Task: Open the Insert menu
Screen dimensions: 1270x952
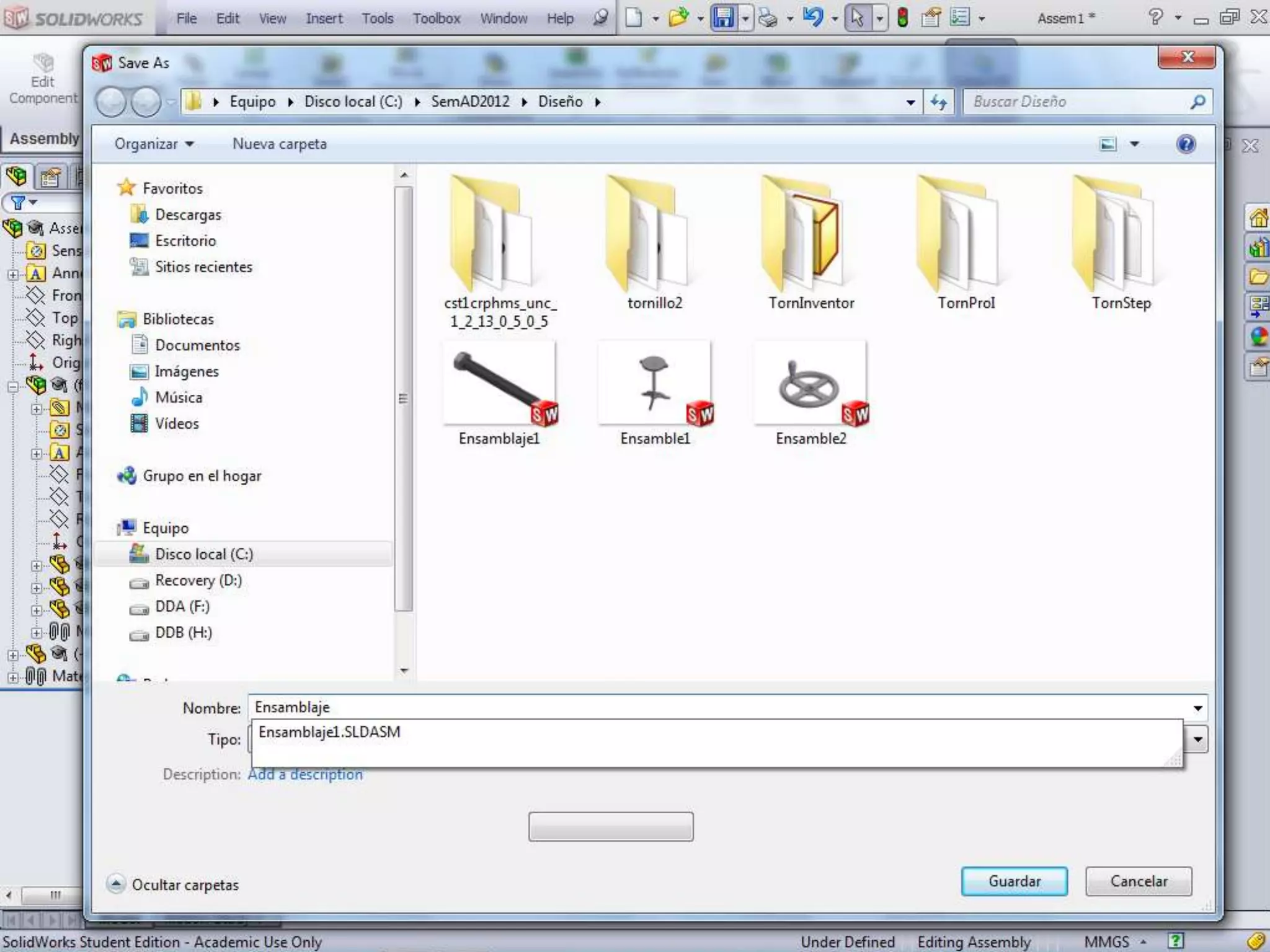Action: pos(324,19)
